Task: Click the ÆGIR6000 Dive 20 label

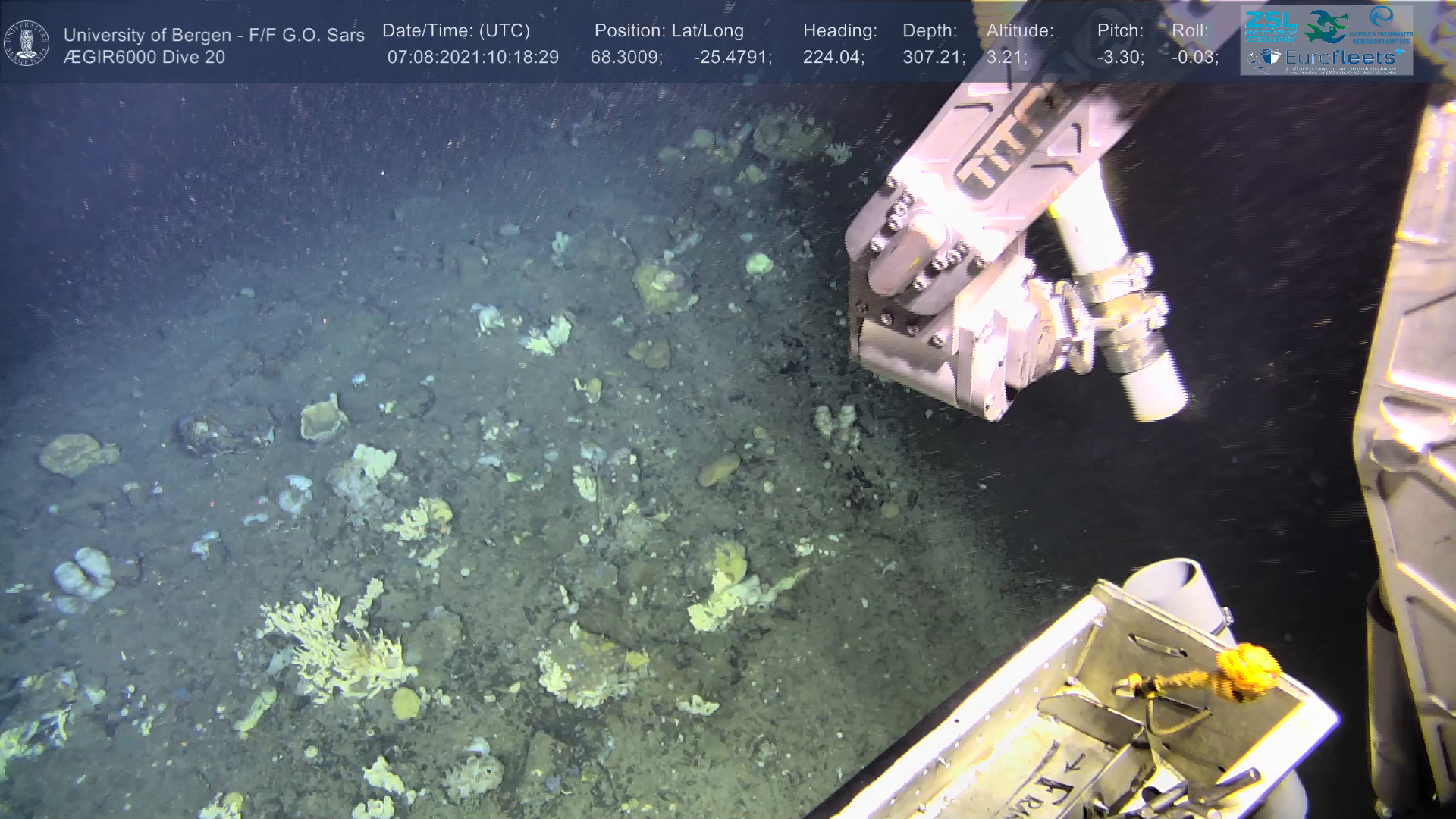Action: (144, 57)
